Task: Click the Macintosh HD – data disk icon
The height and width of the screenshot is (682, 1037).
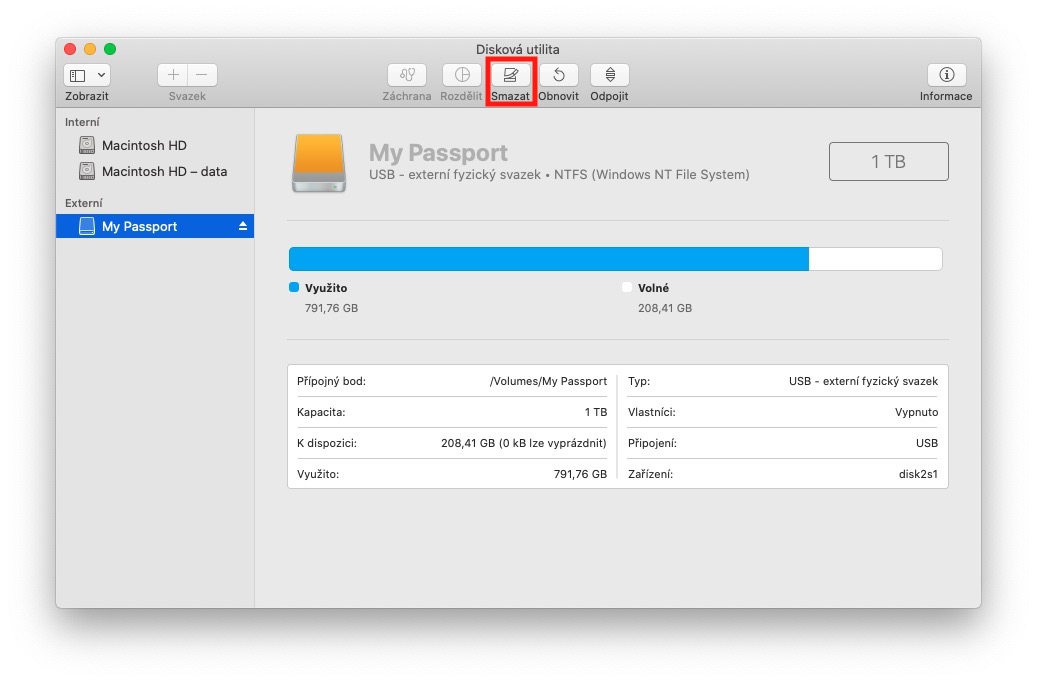Action: pyautogui.click(x=87, y=171)
